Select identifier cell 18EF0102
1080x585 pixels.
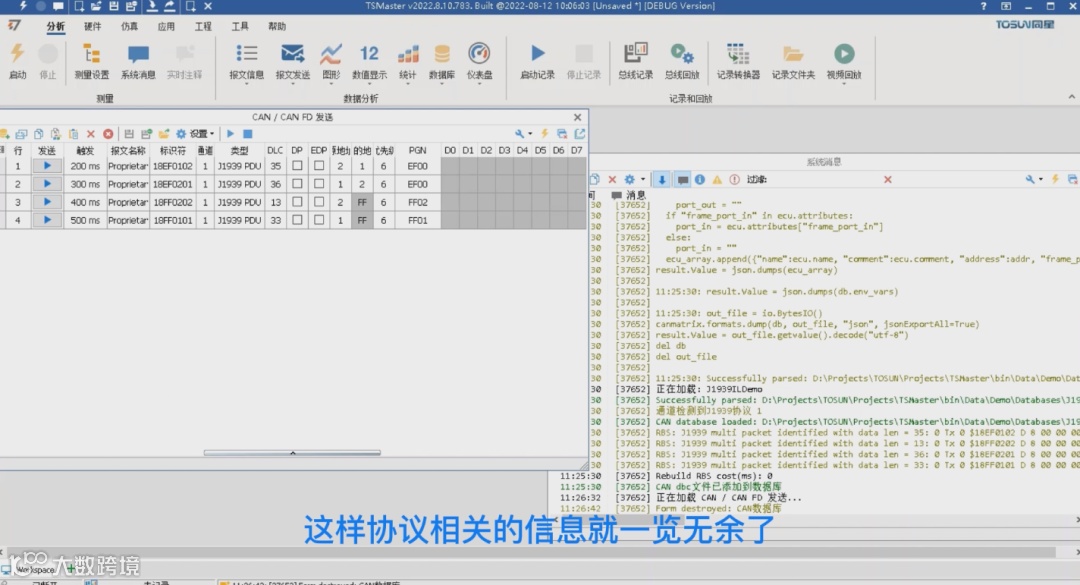coord(173,166)
